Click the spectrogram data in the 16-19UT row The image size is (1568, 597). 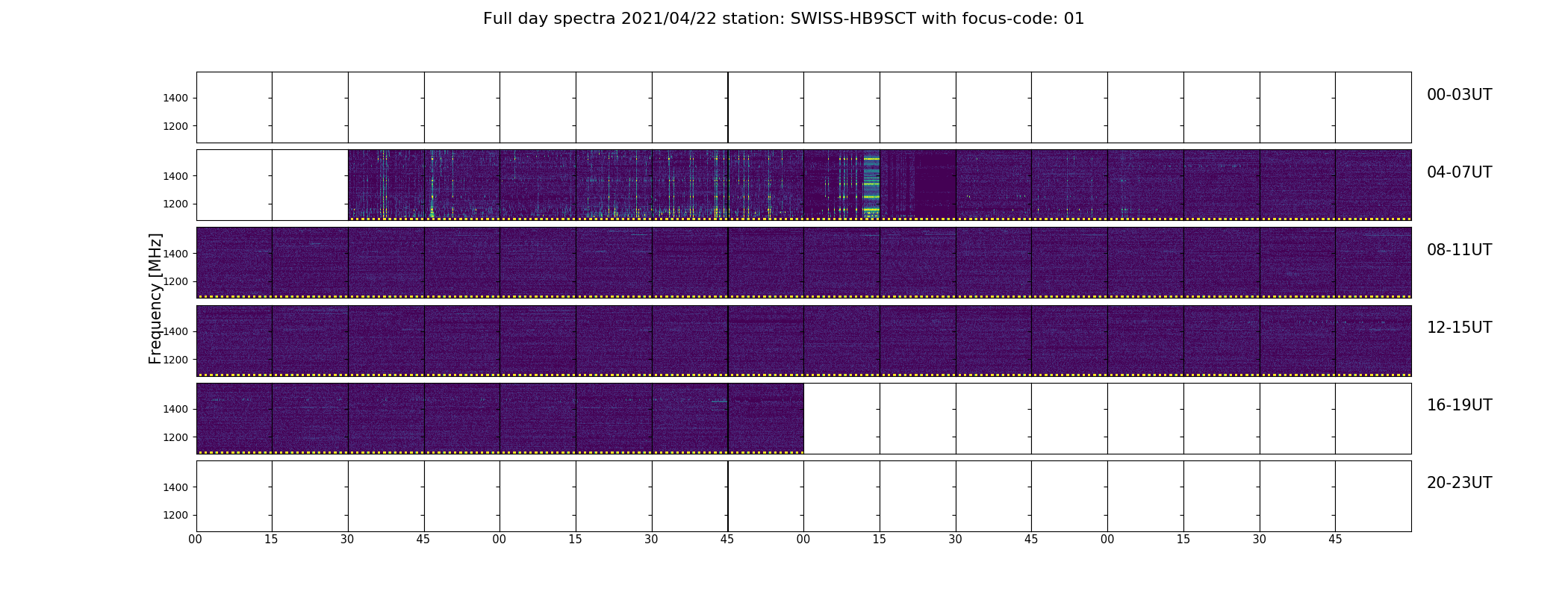(500, 418)
